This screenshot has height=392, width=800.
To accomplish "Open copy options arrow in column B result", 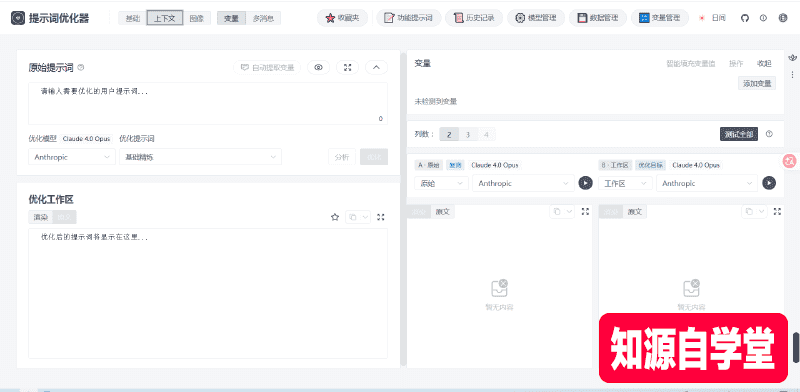I will point(761,211).
